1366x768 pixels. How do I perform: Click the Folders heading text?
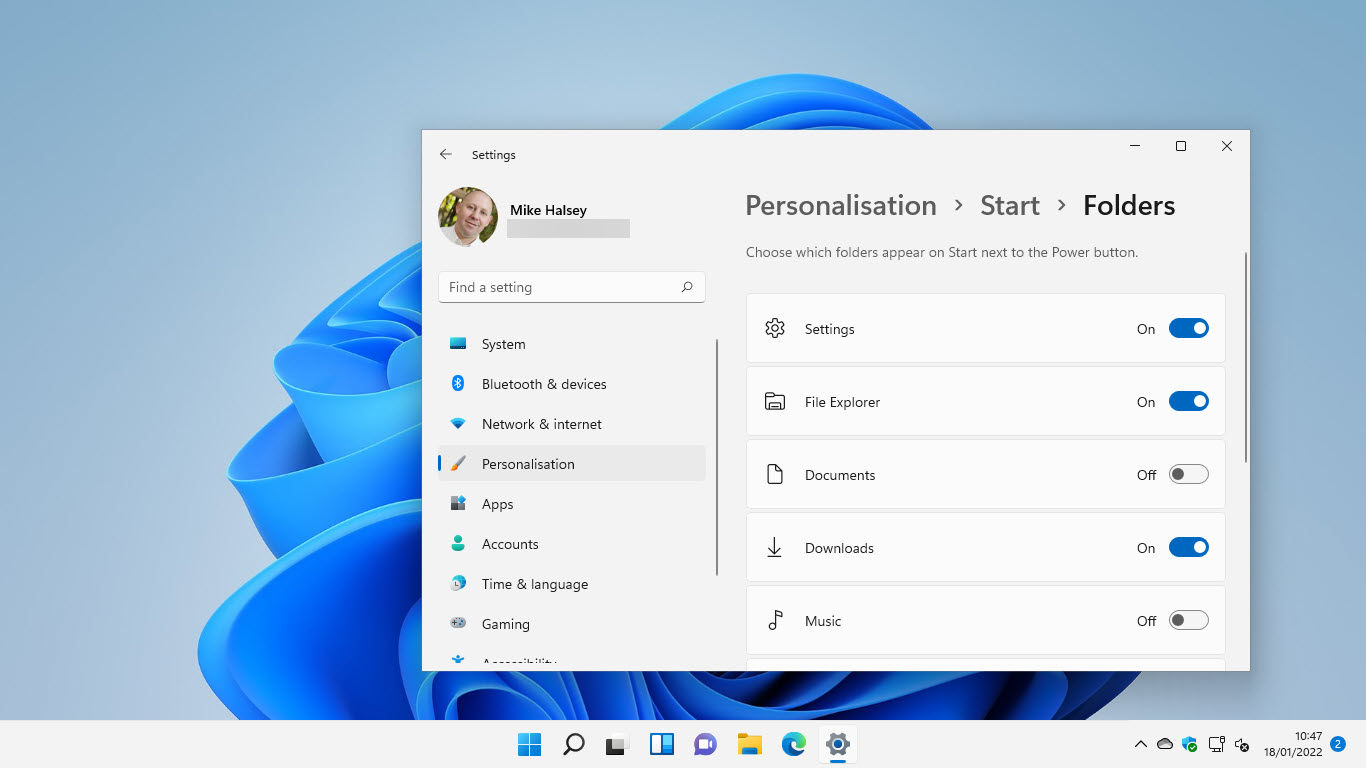click(x=1129, y=206)
